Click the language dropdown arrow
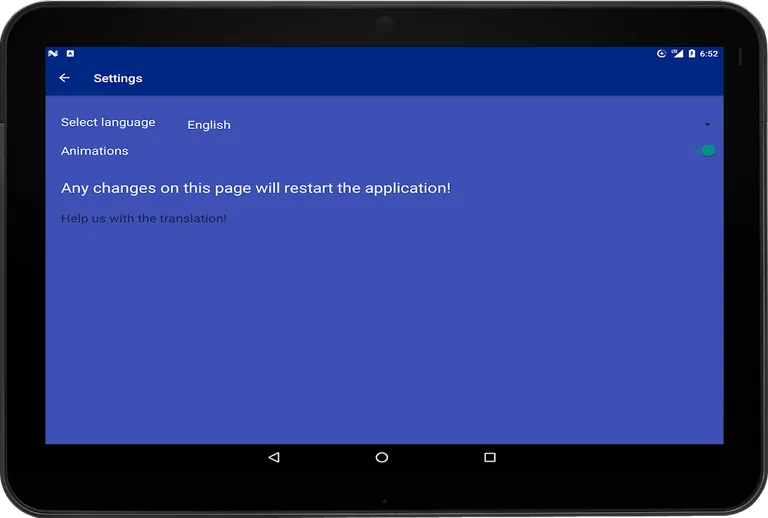Viewport: 768px width, 518px height. coord(707,125)
